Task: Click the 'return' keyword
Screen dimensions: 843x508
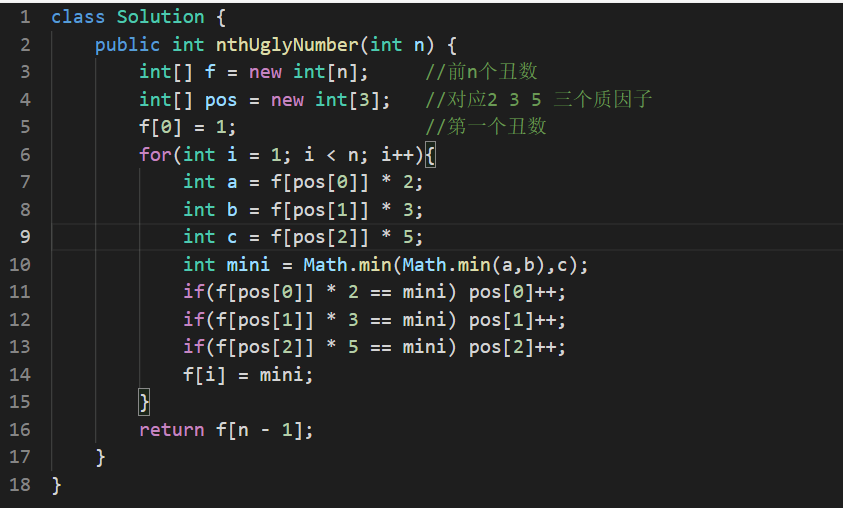Action: (x=172, y=430)
